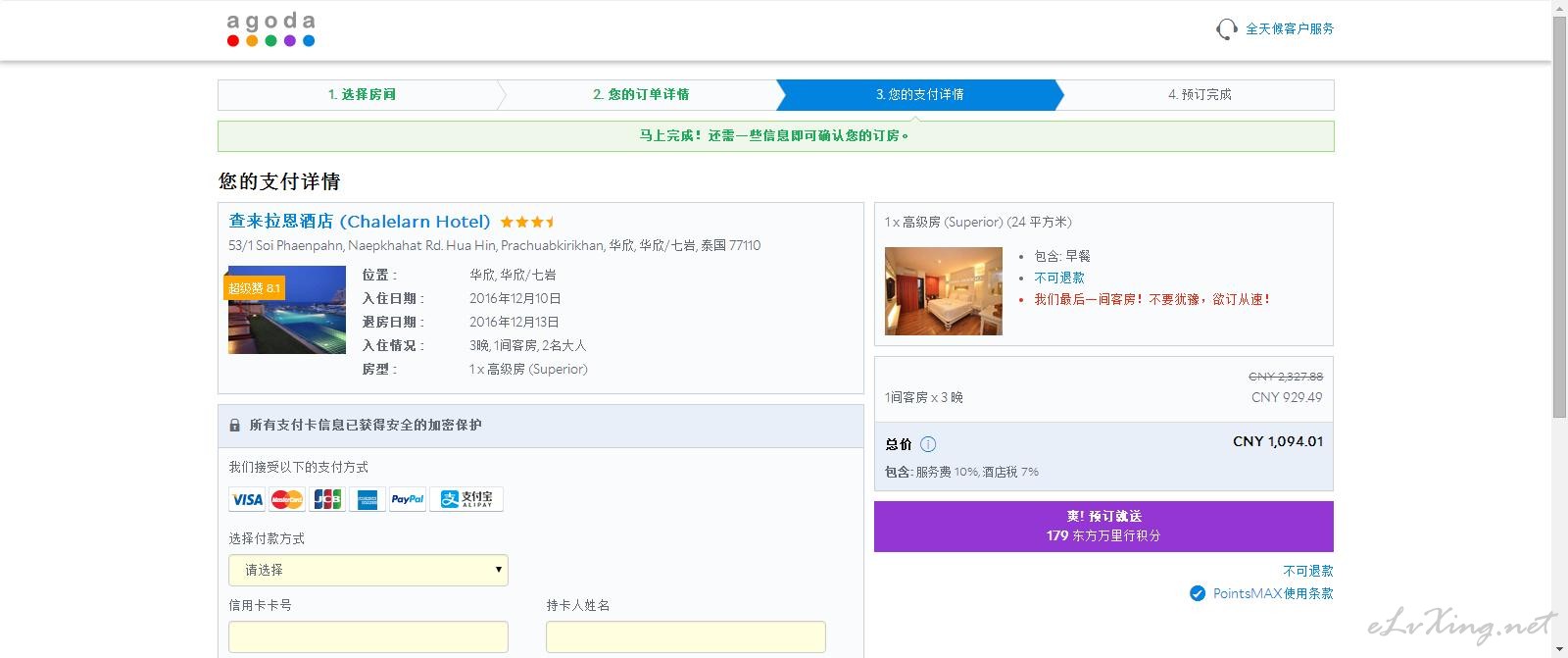Image resolution: width=1568 pixels, height=658 pixels.
Task: Go to step 1 选择房间
Action: (x=362, y=94)
